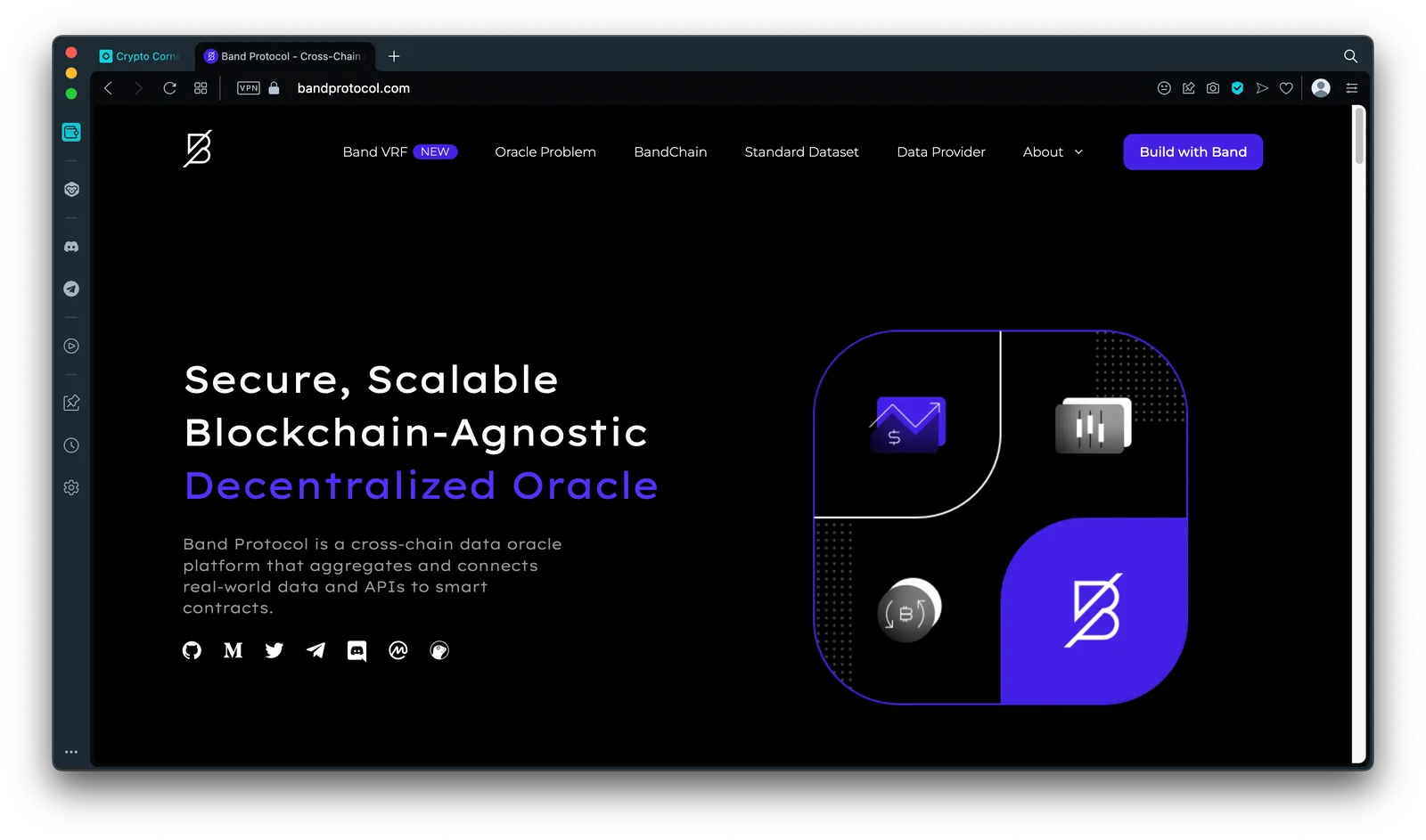Image resolution: width=1426 pixels, height=840 pixels.
Task: Go forward to the next page
Action: point(138,88)
